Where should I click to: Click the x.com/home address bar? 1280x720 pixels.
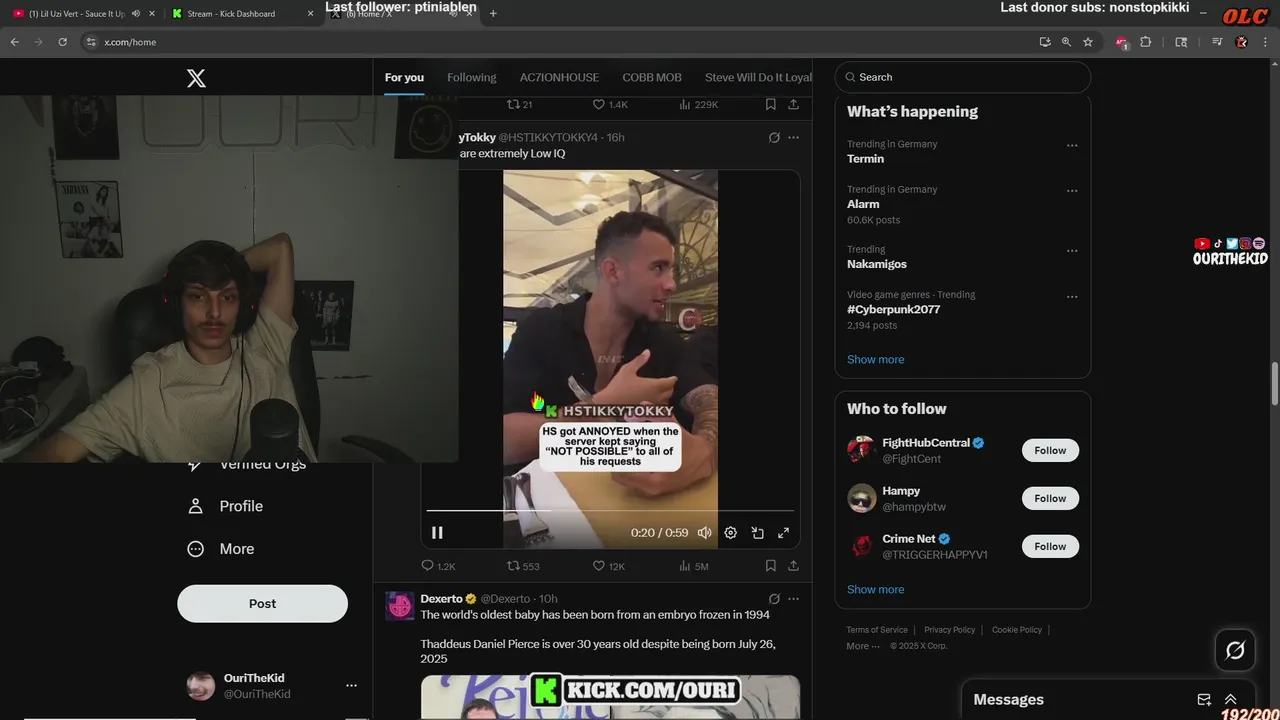(x=560, y=42)
